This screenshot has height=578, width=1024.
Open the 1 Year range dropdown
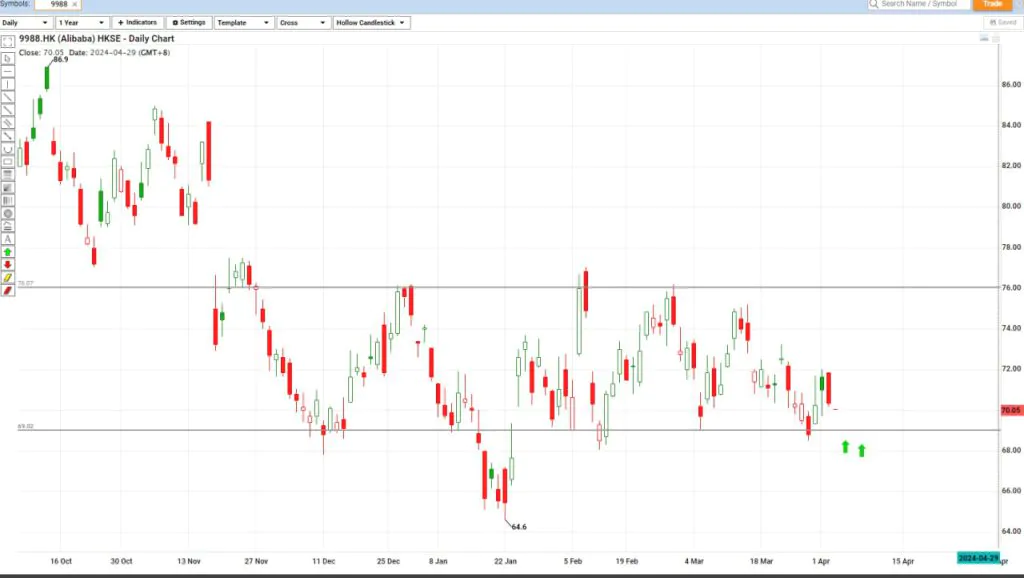point(82,22)
